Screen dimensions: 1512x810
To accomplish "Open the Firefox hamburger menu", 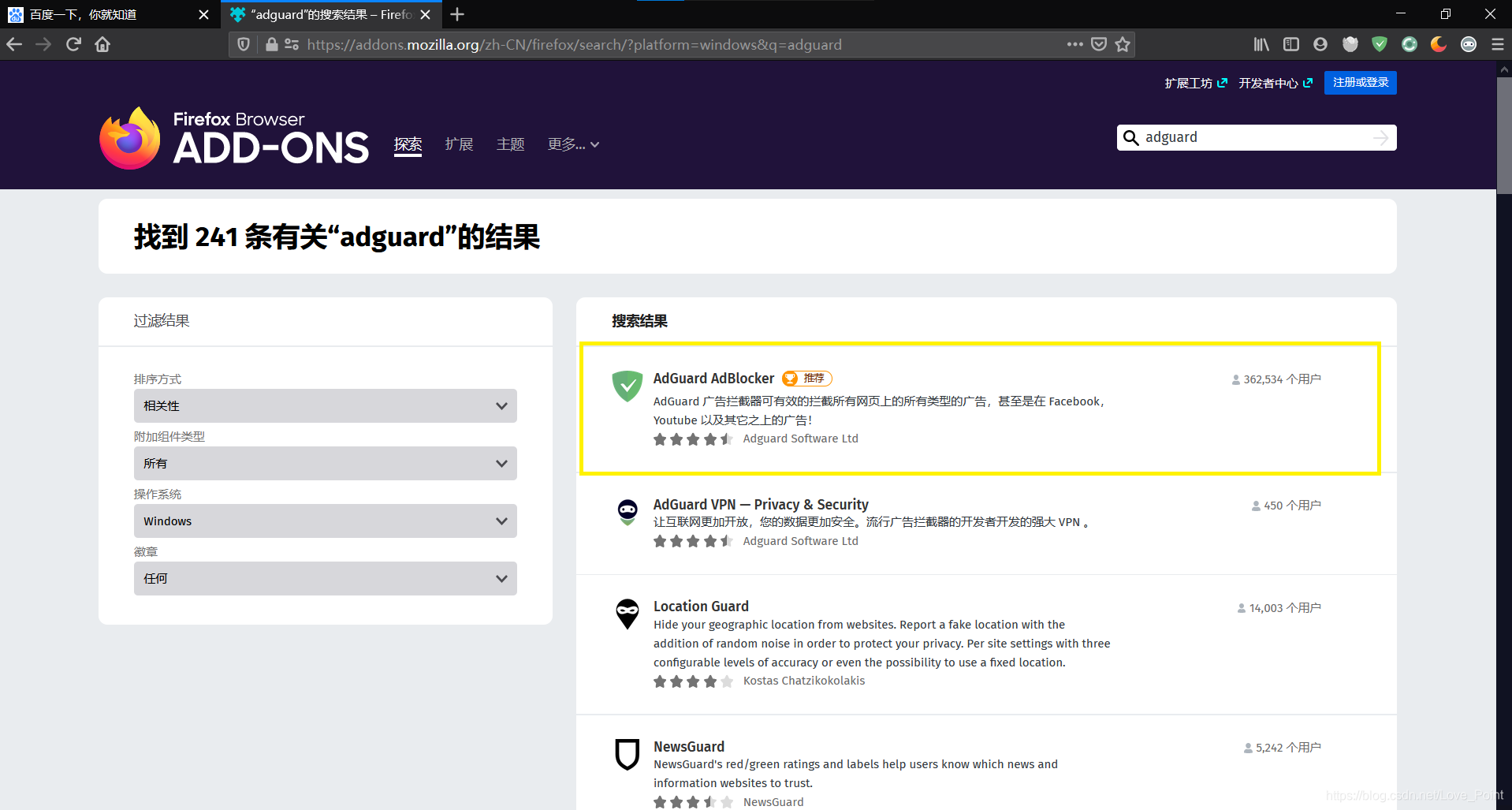I will point(1498,44).
